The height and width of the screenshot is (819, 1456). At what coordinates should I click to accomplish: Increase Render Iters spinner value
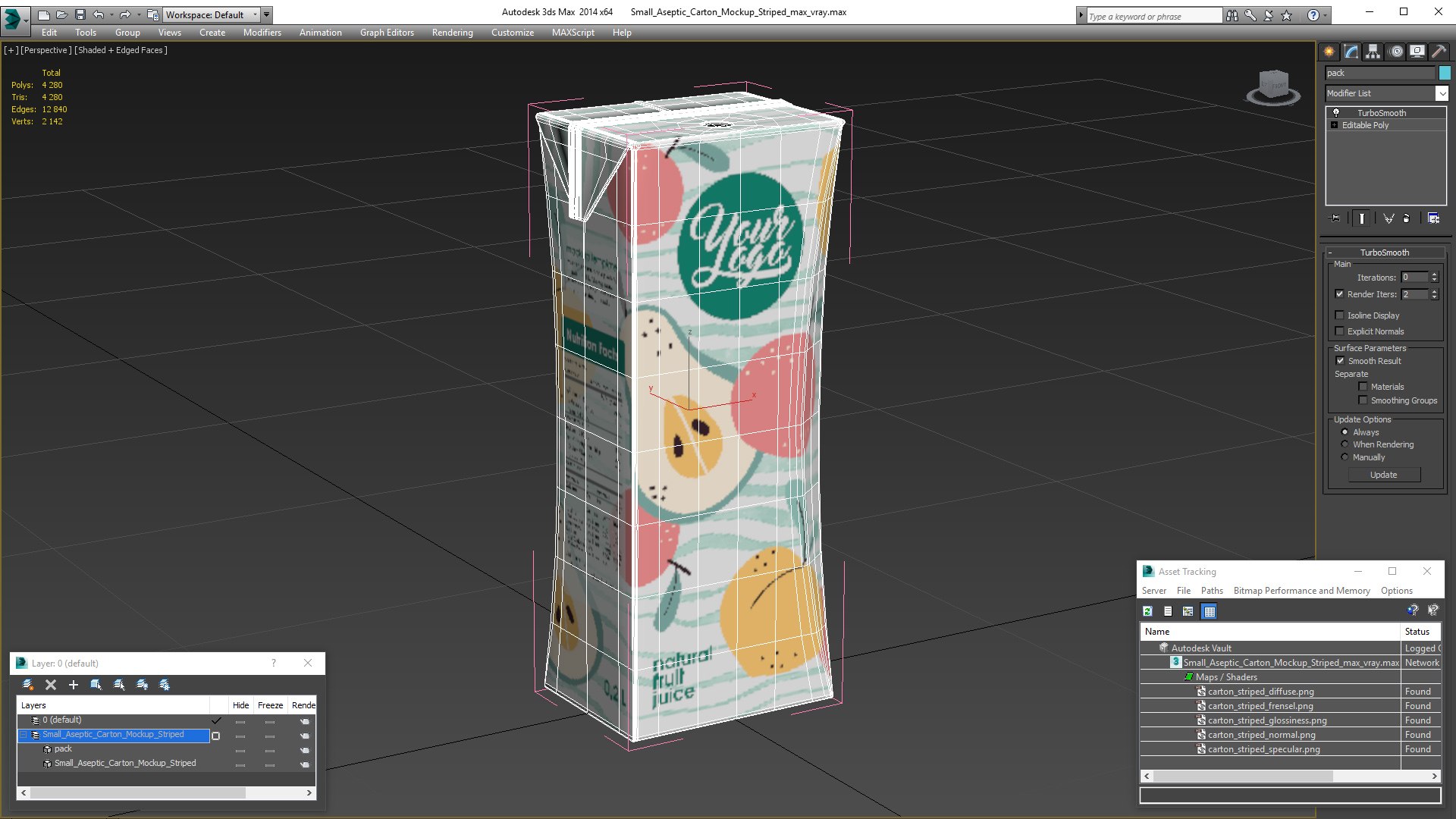click(x=1434, y=291)
